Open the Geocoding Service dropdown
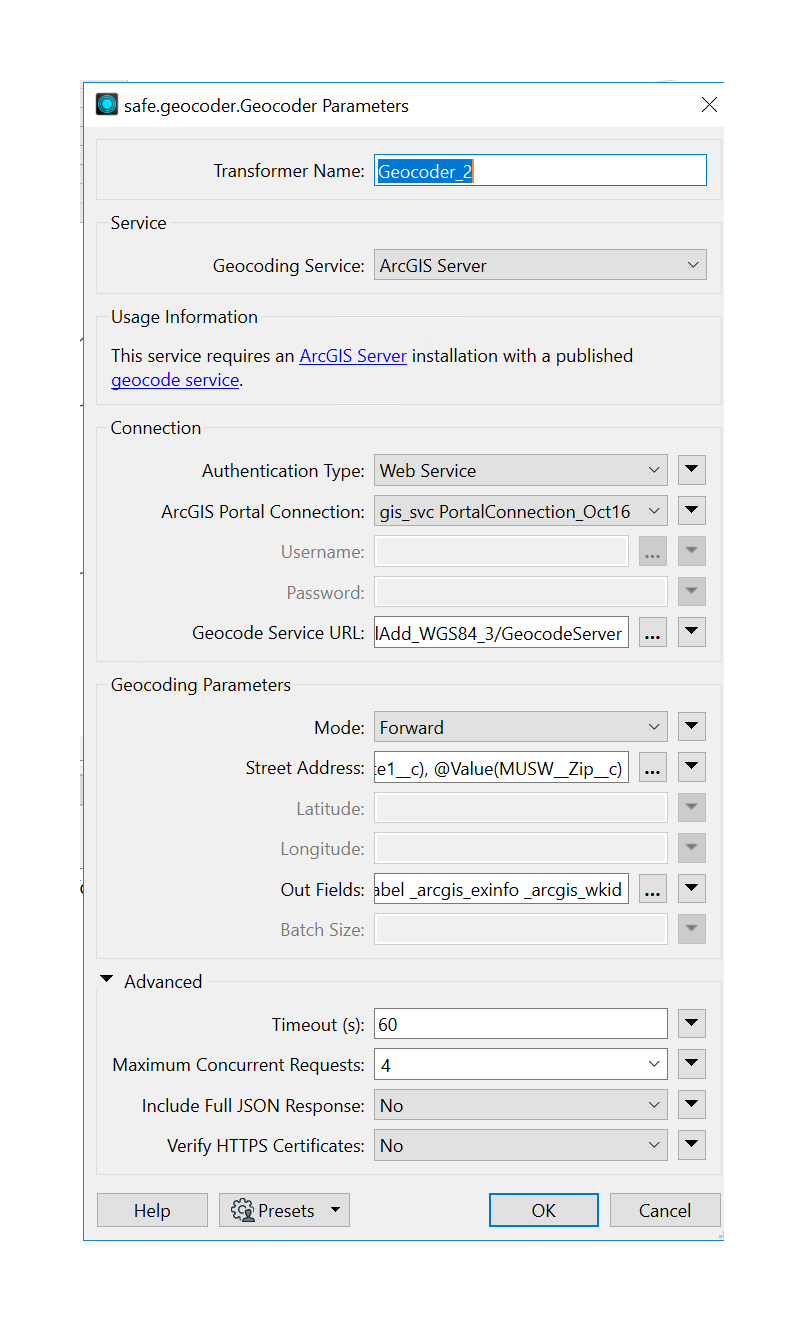Screen dimensions: 800x1319 [540, 264]
